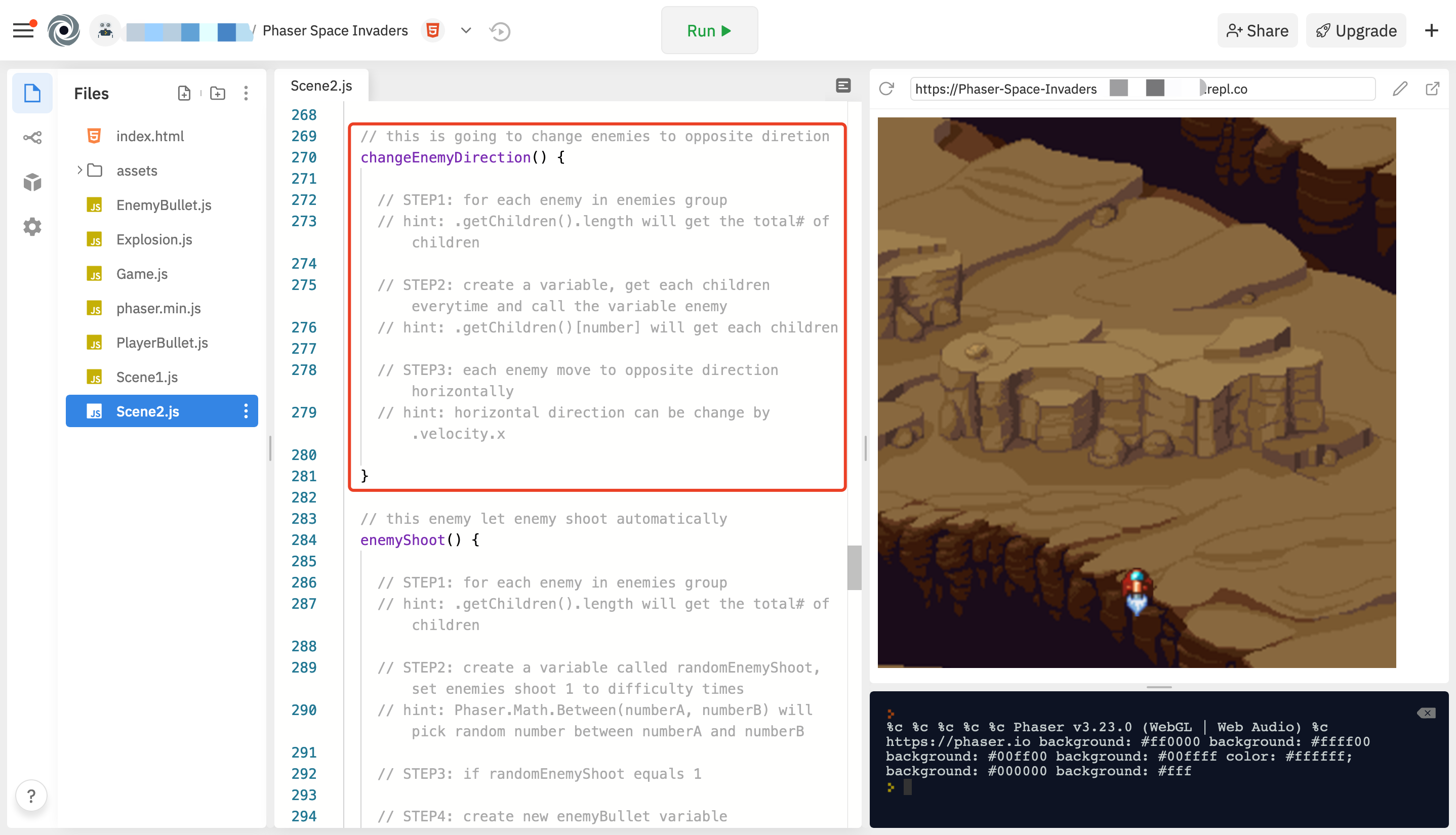
Task: Open preview in new tab
Action: pyautogui.click(x=1432, y=89)
